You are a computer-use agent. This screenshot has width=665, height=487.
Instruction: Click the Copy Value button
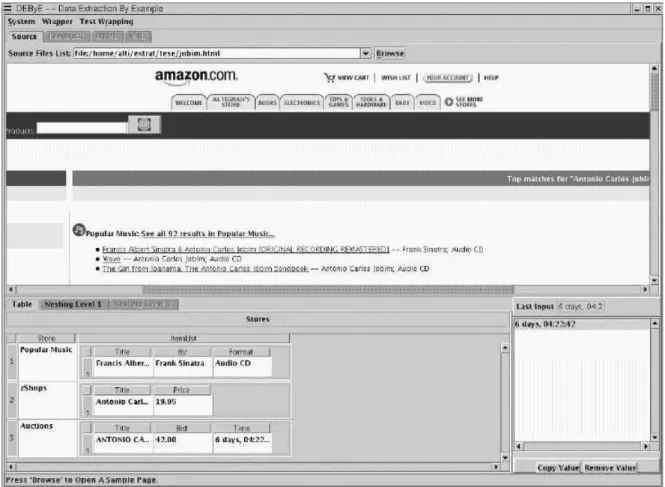pos(558,467)
